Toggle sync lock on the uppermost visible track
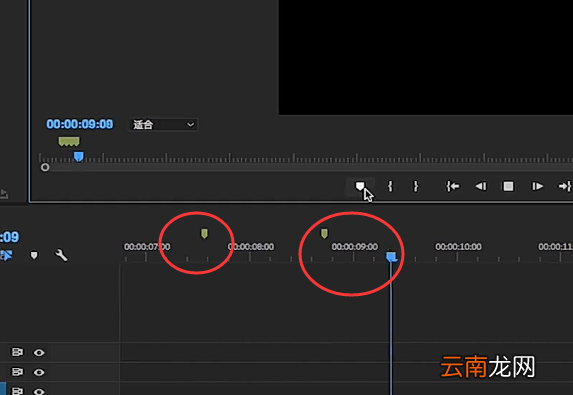The width and height of the screenshot is (573, 395). (x=17, y=352)
